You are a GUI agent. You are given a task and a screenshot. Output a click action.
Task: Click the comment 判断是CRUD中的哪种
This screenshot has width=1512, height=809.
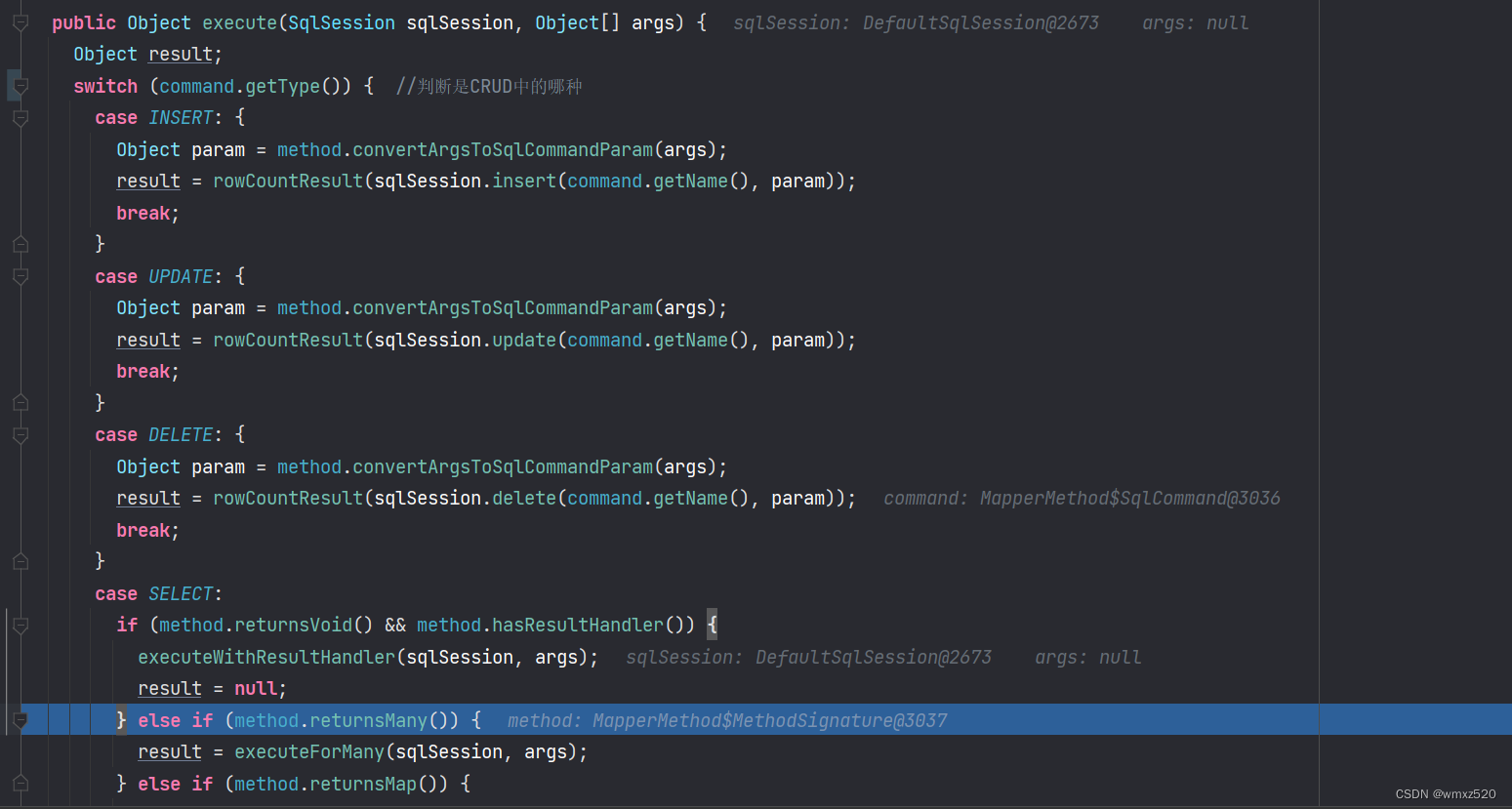489,86
